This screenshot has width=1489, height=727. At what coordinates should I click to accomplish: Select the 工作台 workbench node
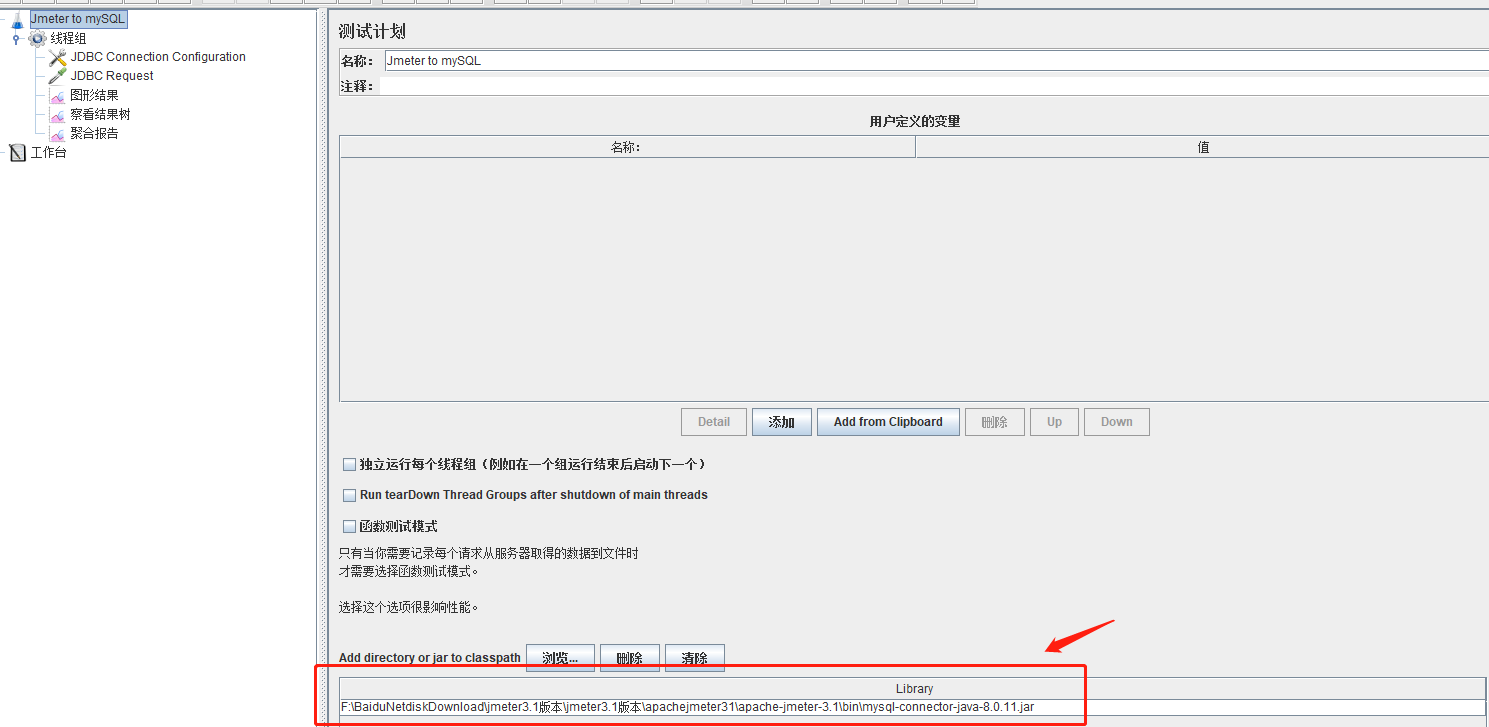48,153
